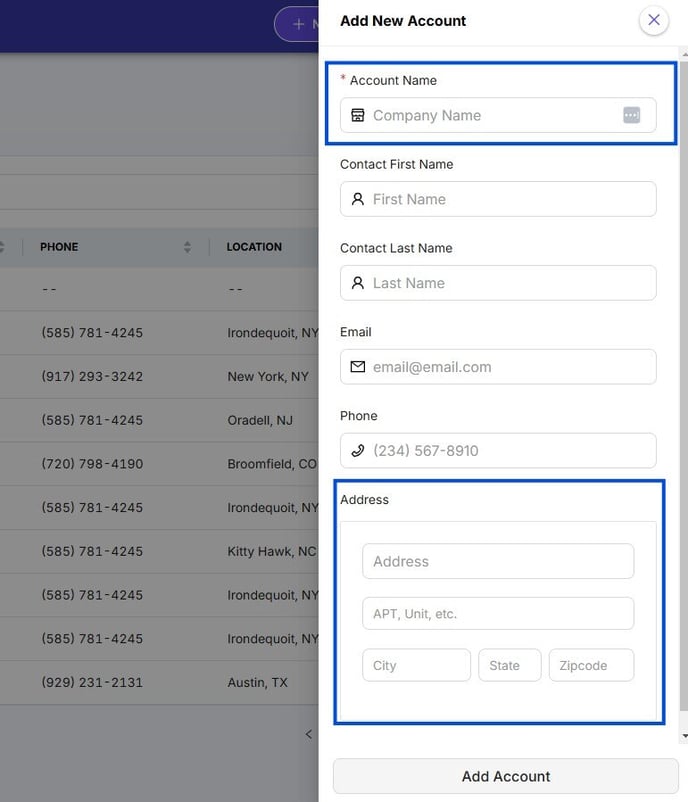Focus the City input field
This screenshot has width=688, height=802.
click(x=416, y=665)
